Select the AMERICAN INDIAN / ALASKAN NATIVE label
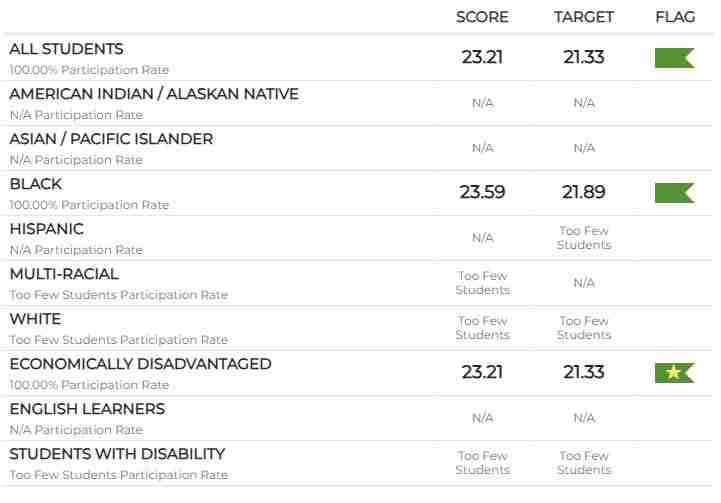This screenshot has width=721, height=503. click(x=154, y=94)
